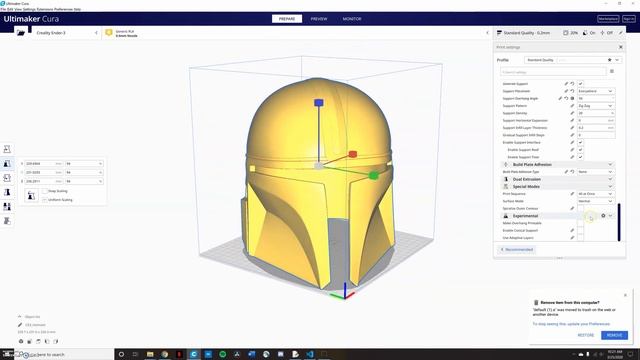Select the Move tool in left toolbar
The height and width of the screenshot is (360, 640).
(7, 149)
